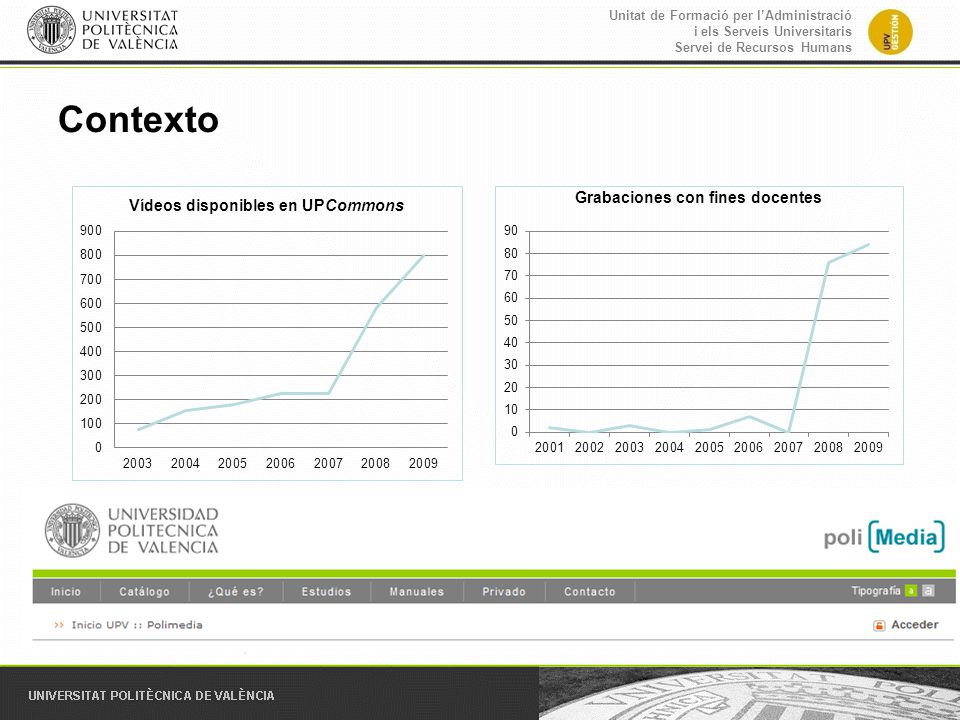The height and width of the screenshot is (720, 960).
Task: Select the small green typography size icon
Action: 911,591
